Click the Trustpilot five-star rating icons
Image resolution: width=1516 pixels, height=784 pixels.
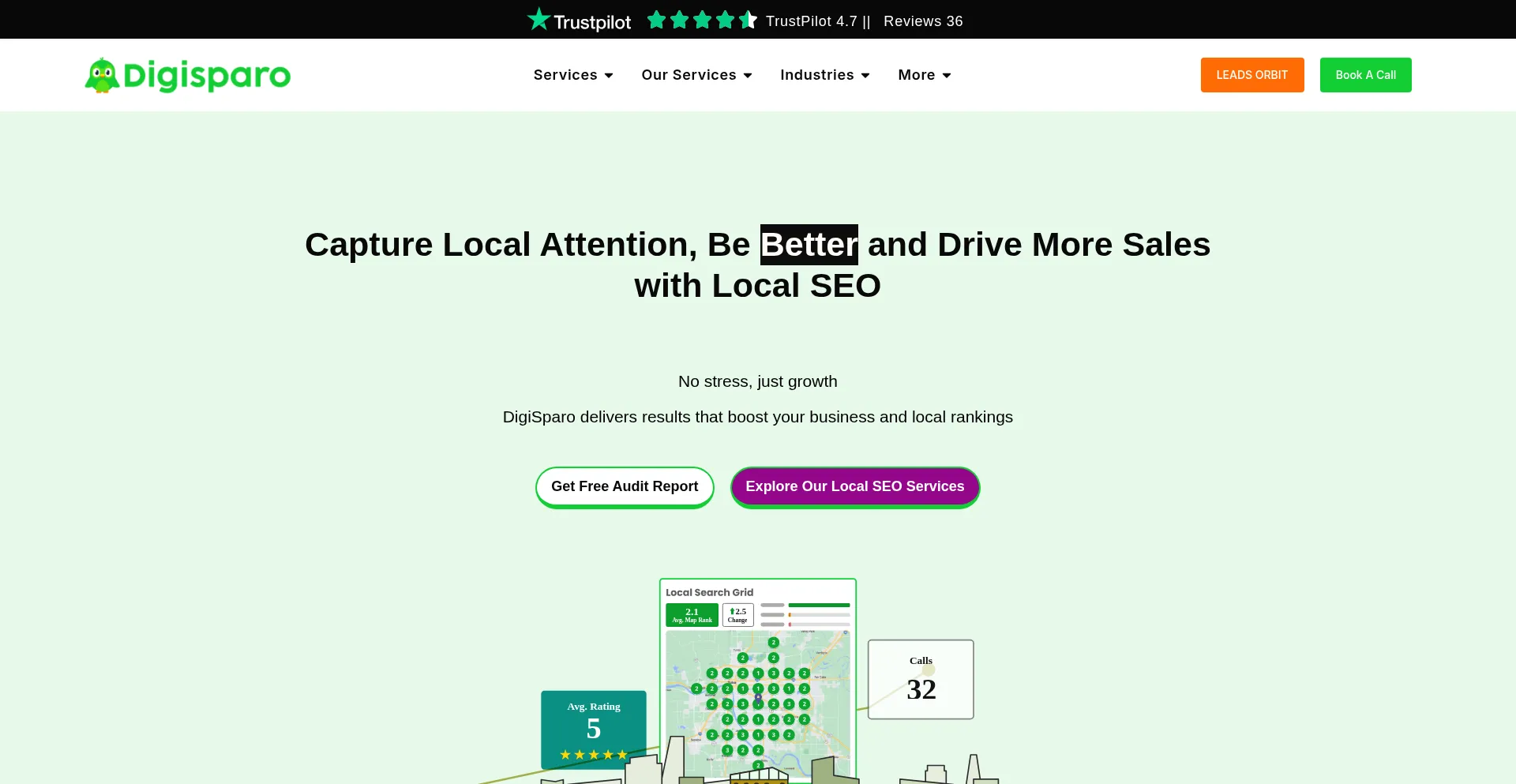[701, 21]
